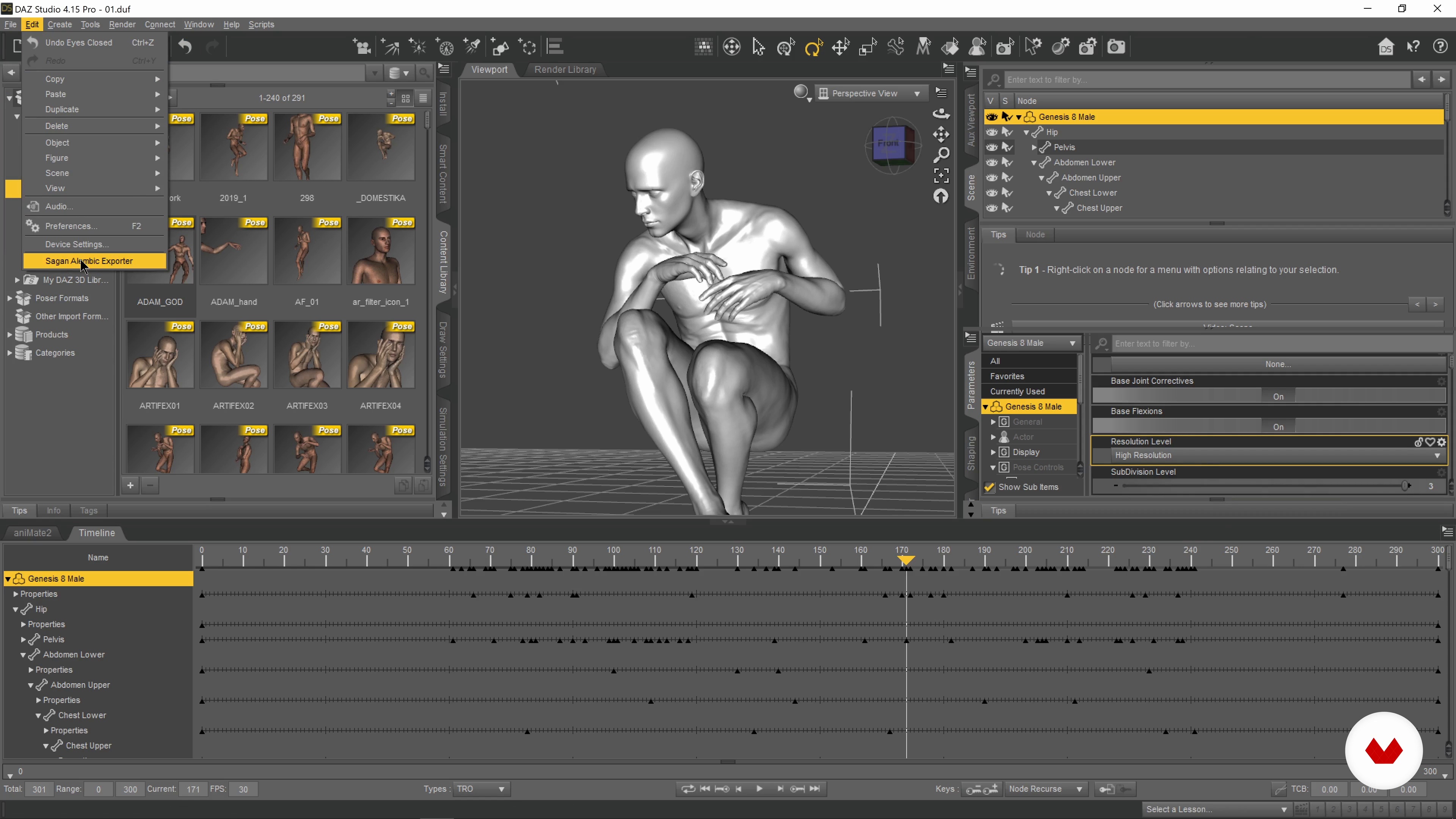Select the Translate tool with four arrows
This screenshot has width=1456, height=819.
(841, 47)
